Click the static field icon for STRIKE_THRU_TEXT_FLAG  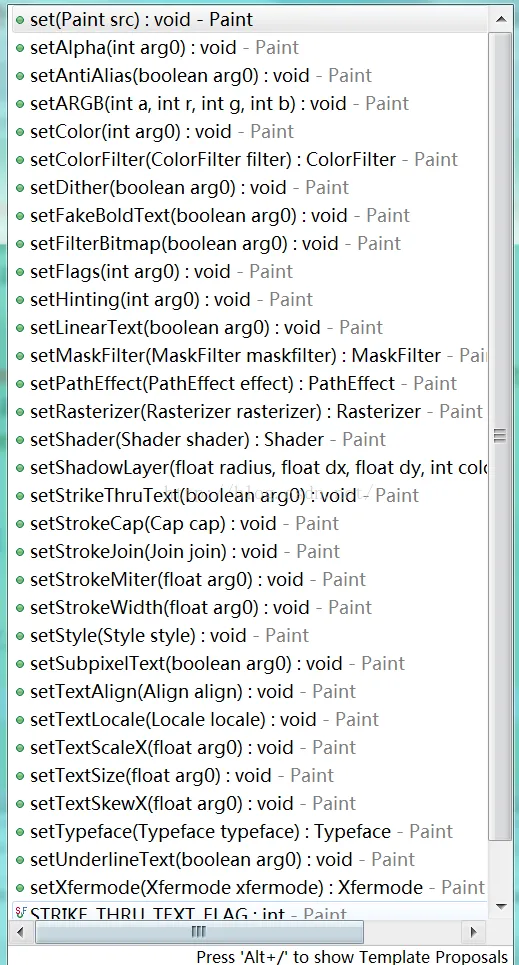pos(20,912)
